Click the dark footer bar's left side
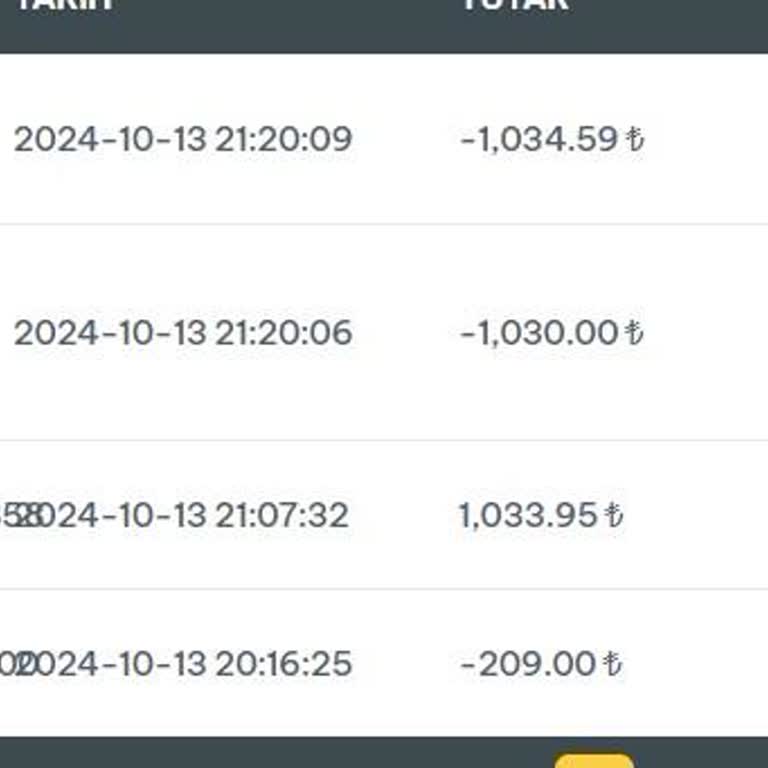Screen dimensions: 768x768 150,753
